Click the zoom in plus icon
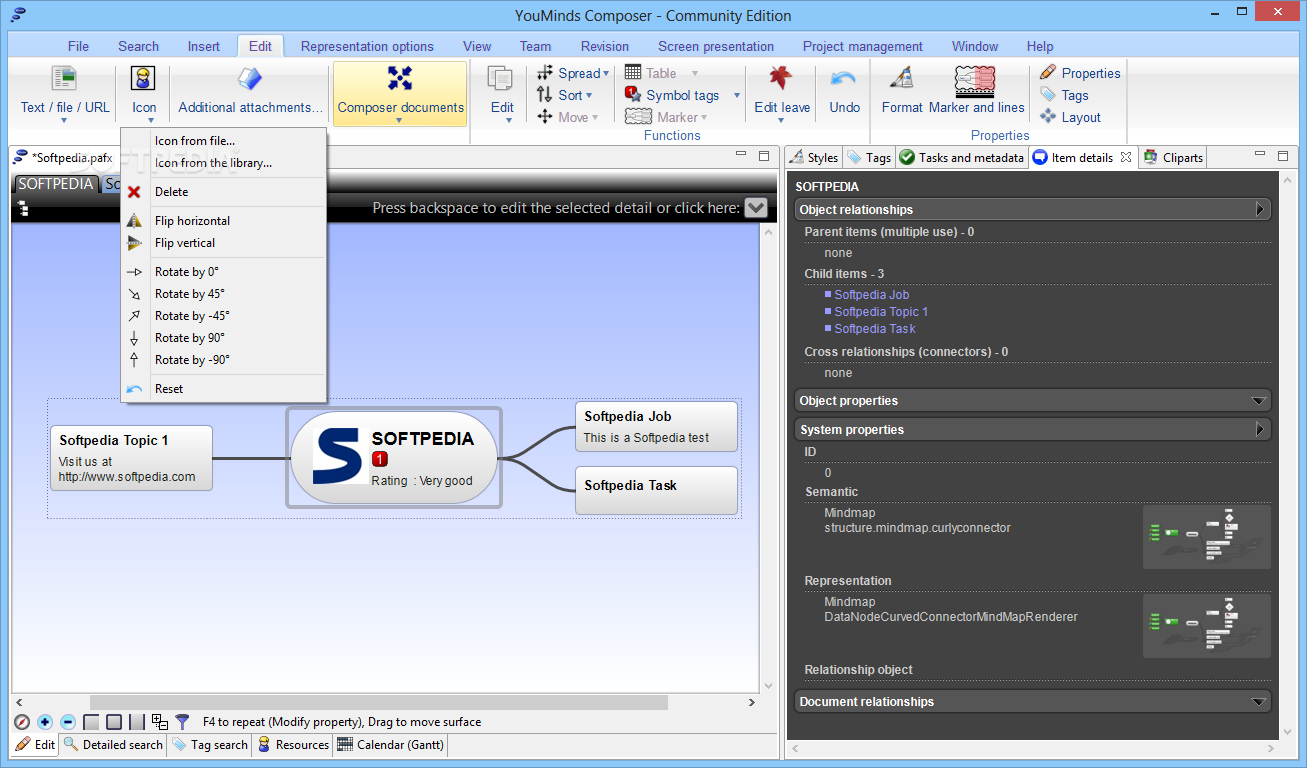The width and height of the screenshot is (1307, 768). (45, 722)
